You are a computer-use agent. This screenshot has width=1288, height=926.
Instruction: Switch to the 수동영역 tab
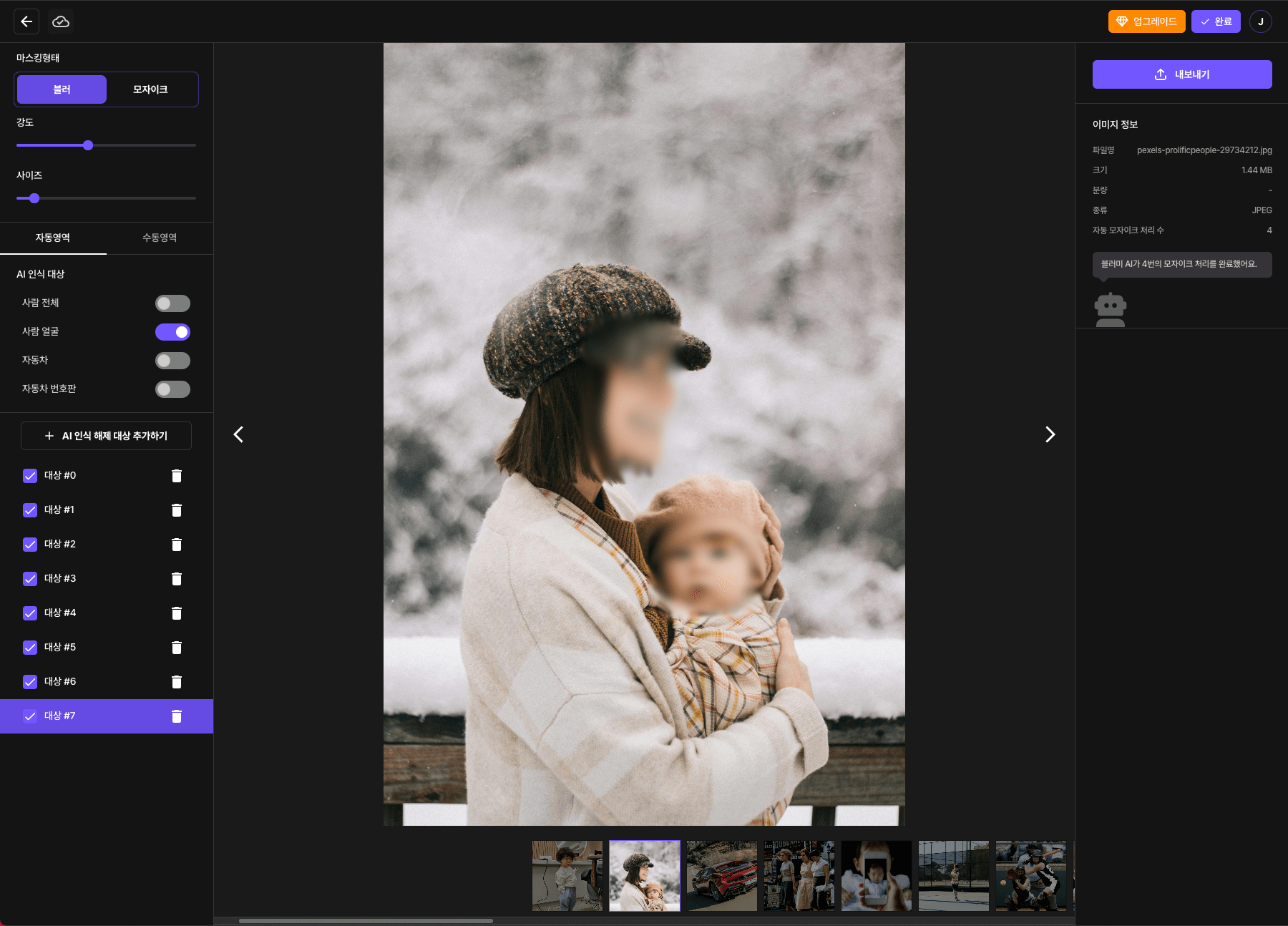click(x=160, y=238)
